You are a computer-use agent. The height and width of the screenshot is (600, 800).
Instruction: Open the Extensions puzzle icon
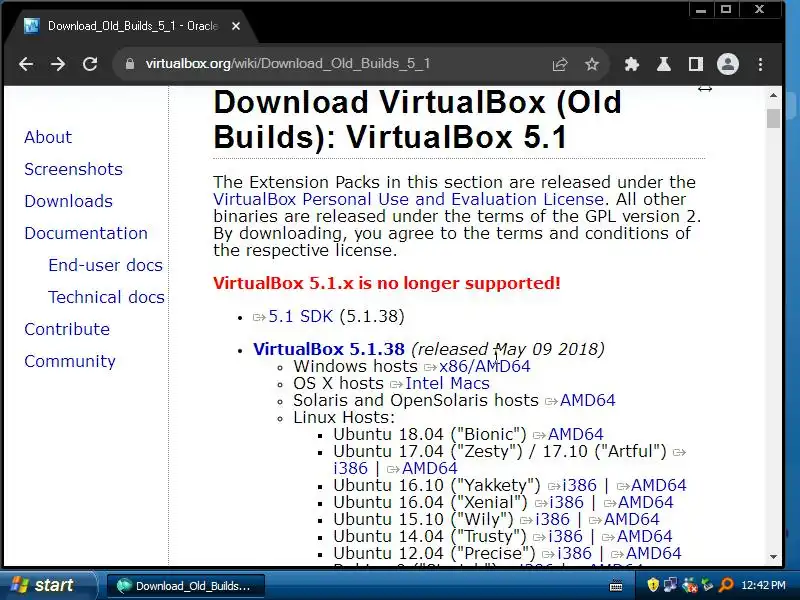pyautogui.click(x=632, y=64)
